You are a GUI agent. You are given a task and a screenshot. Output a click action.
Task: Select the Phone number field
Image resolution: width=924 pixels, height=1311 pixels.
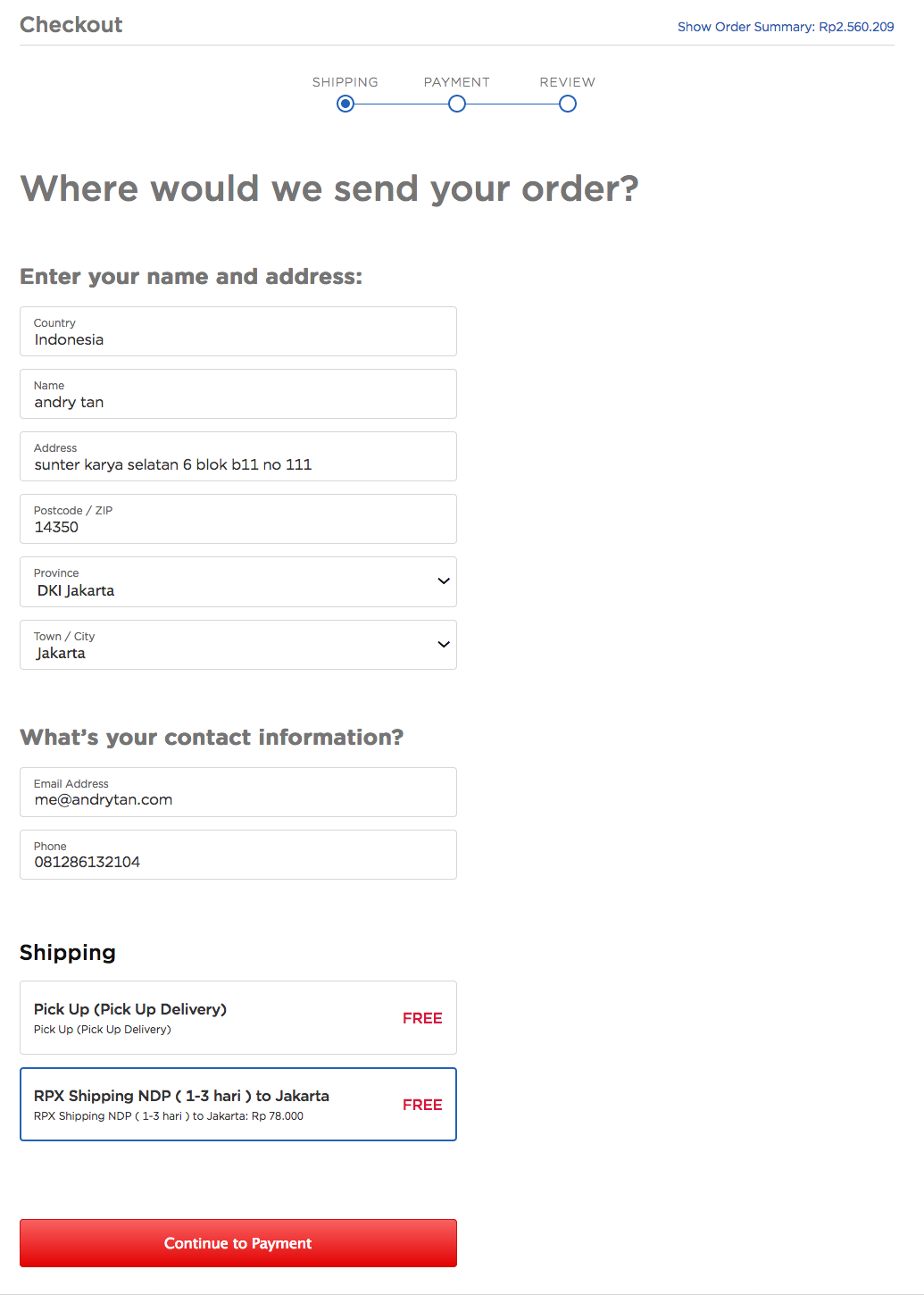(238, 855)
